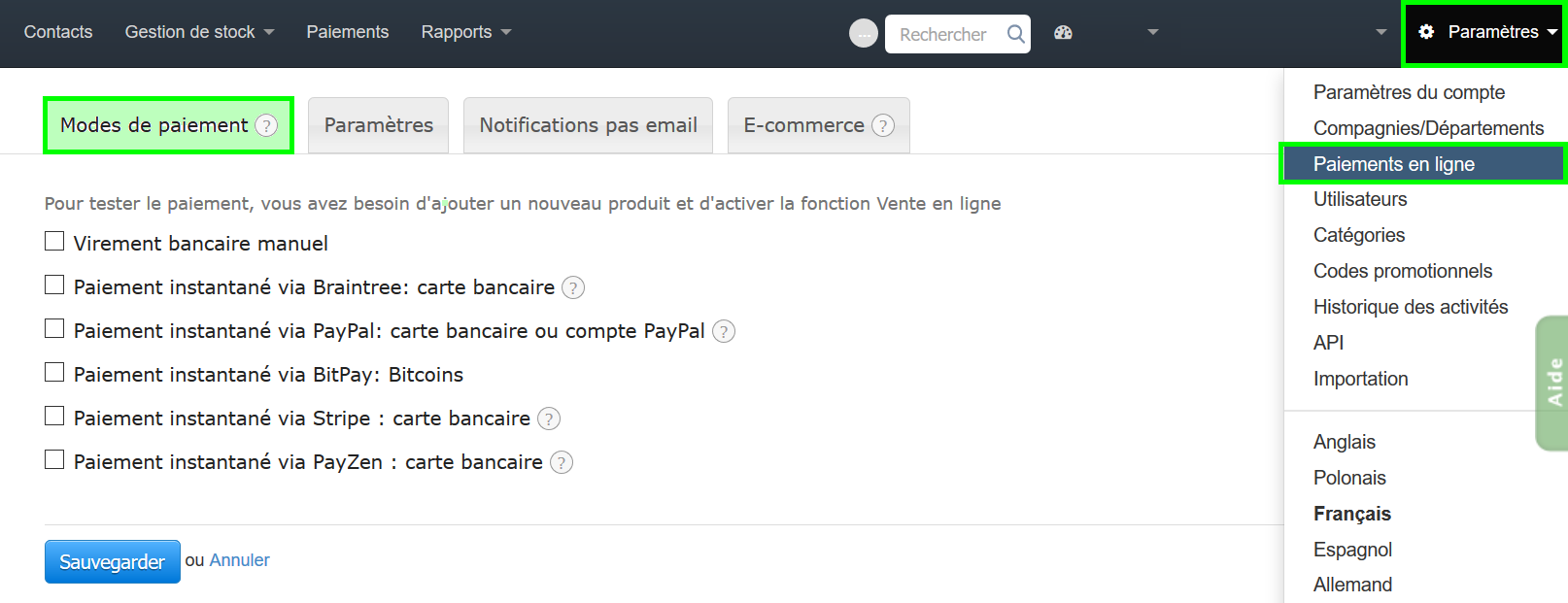Click help icon next to Braintree payment
This screenshot has width=1568, height=603.
pos(573,287)
